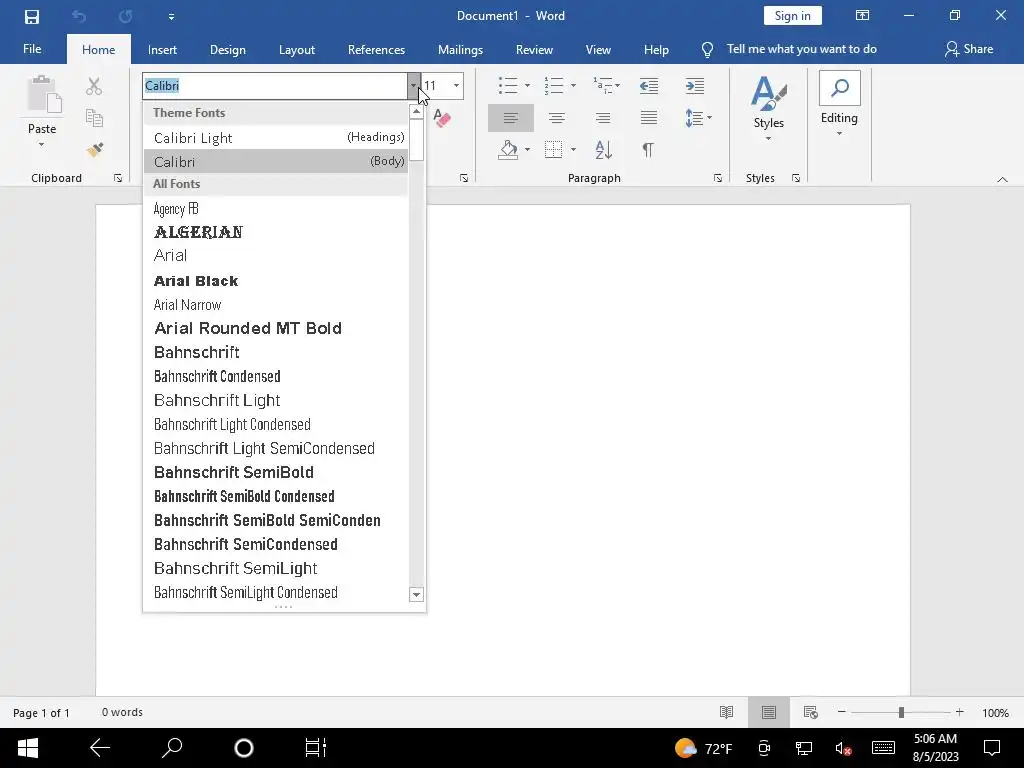Switch to Read Mode view

point(726,712)
